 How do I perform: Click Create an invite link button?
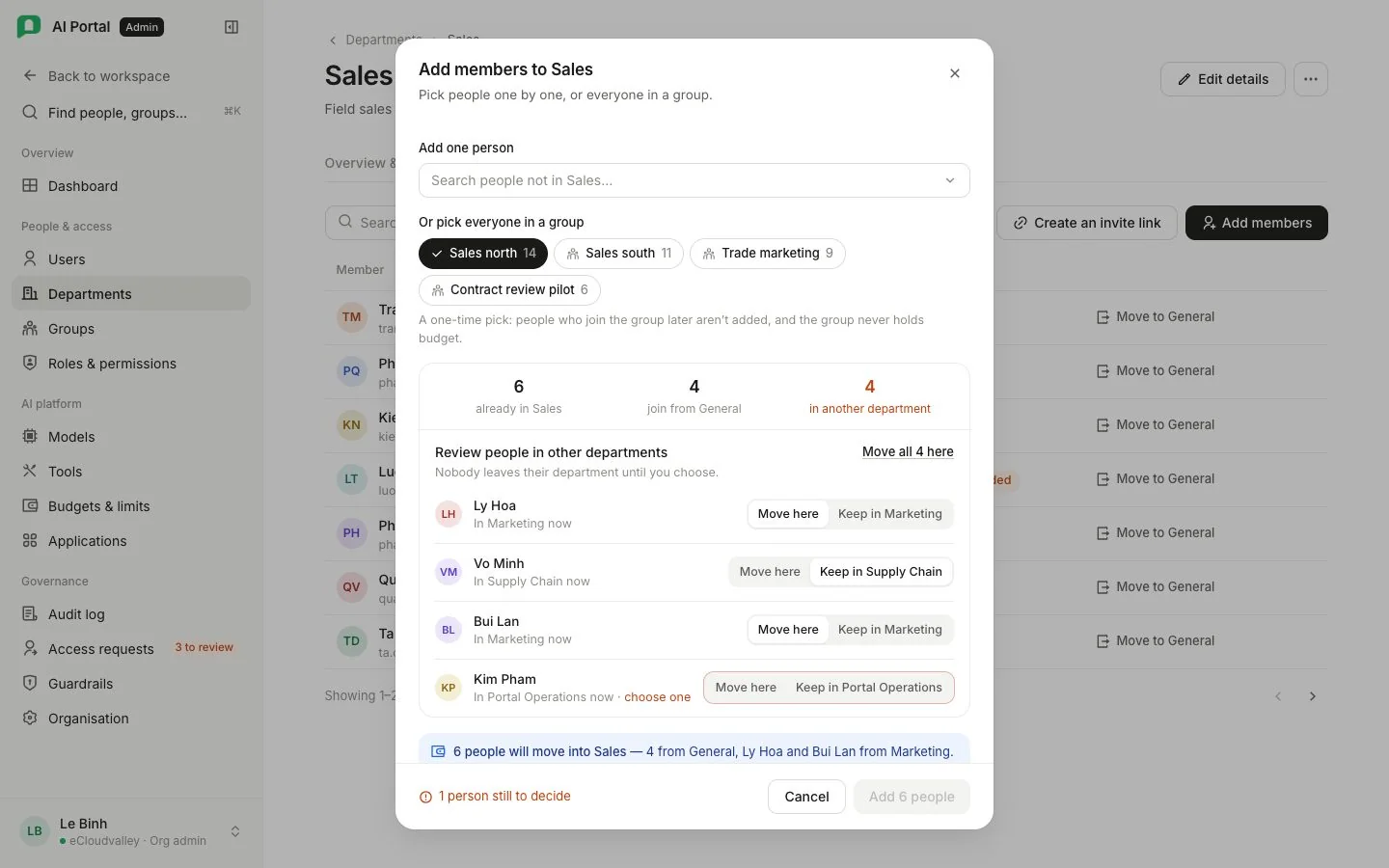point(1087,223)
